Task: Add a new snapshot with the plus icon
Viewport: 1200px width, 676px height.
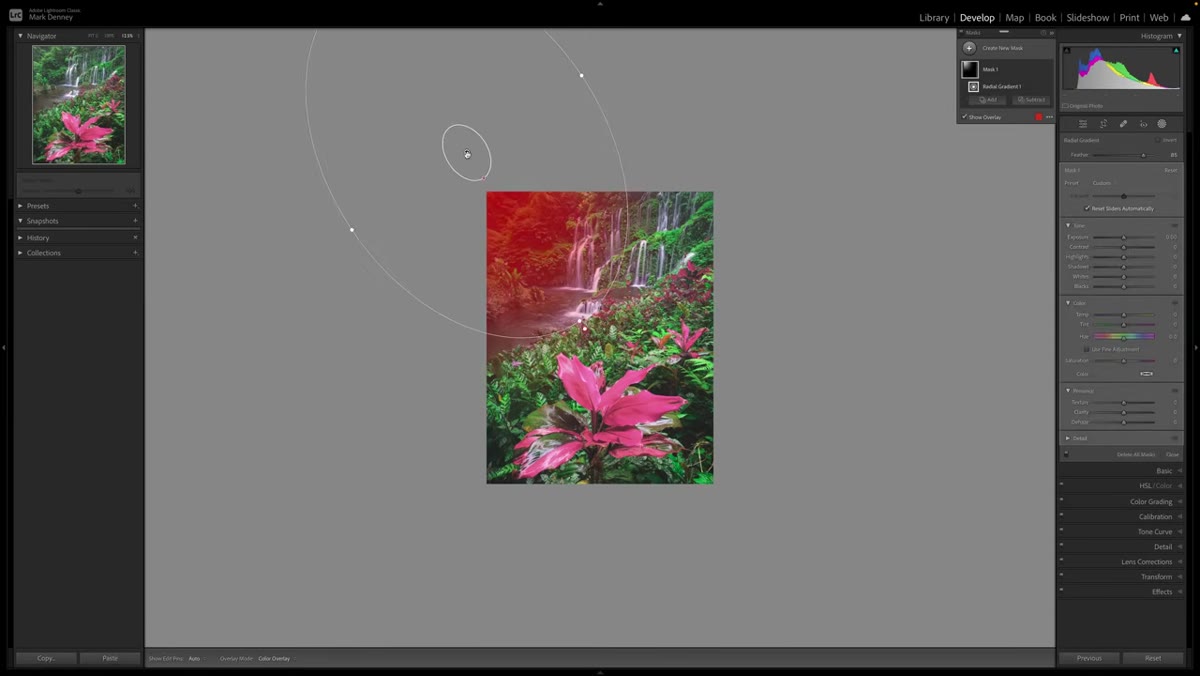Action: [135, 221]
